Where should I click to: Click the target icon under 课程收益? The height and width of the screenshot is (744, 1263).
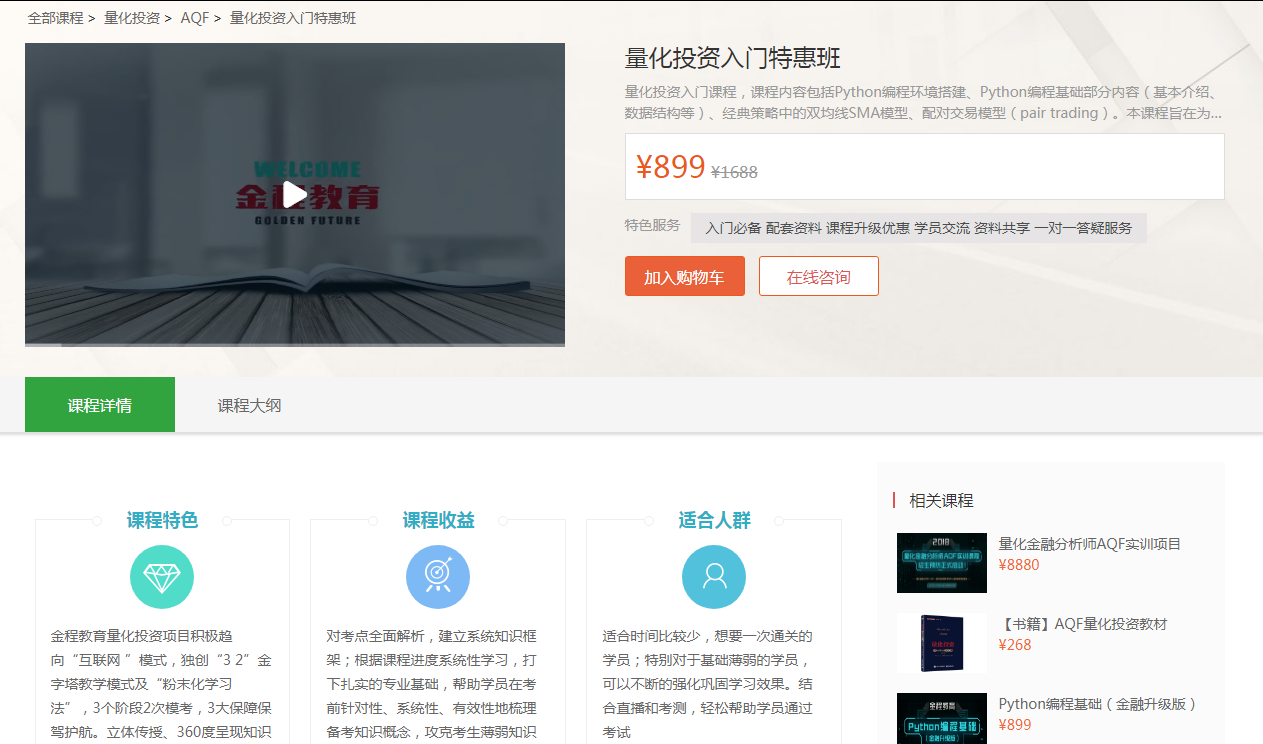(438, 577)
